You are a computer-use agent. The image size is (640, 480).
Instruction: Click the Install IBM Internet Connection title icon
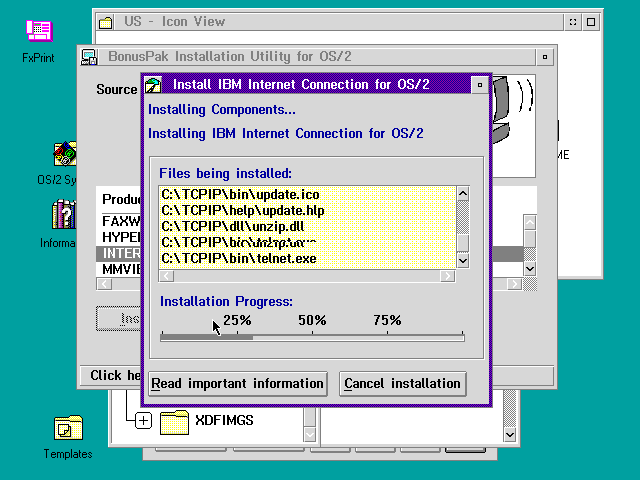pyautogui.click(x=153, y=85)
